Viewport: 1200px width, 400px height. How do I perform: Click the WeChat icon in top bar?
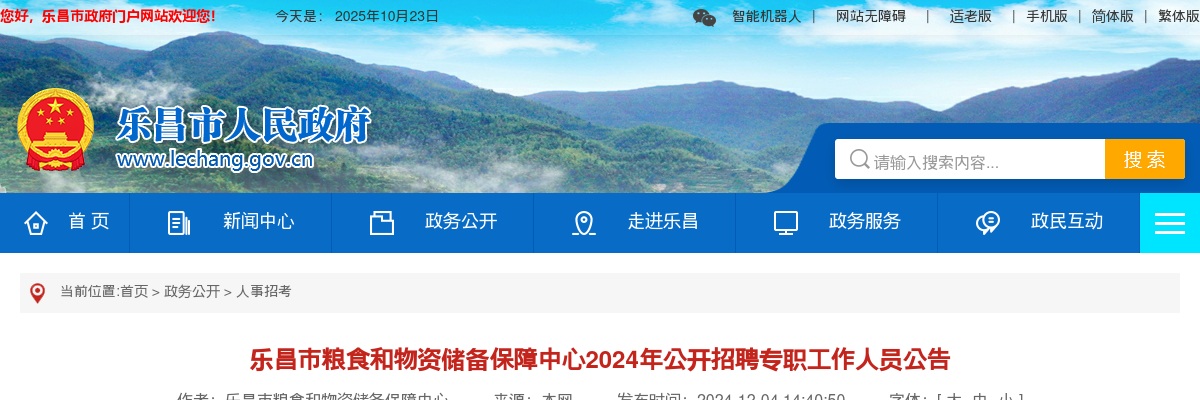(704, 17)
